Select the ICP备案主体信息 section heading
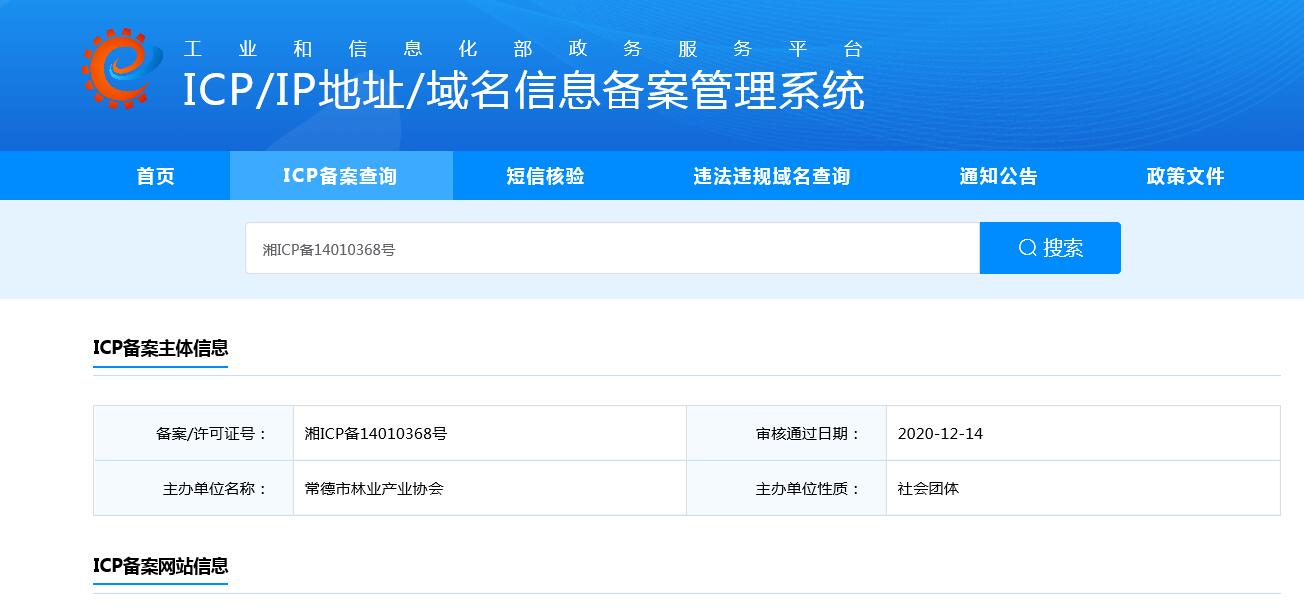This screenshot has width=1304, height=610. [x=161, y=348]
